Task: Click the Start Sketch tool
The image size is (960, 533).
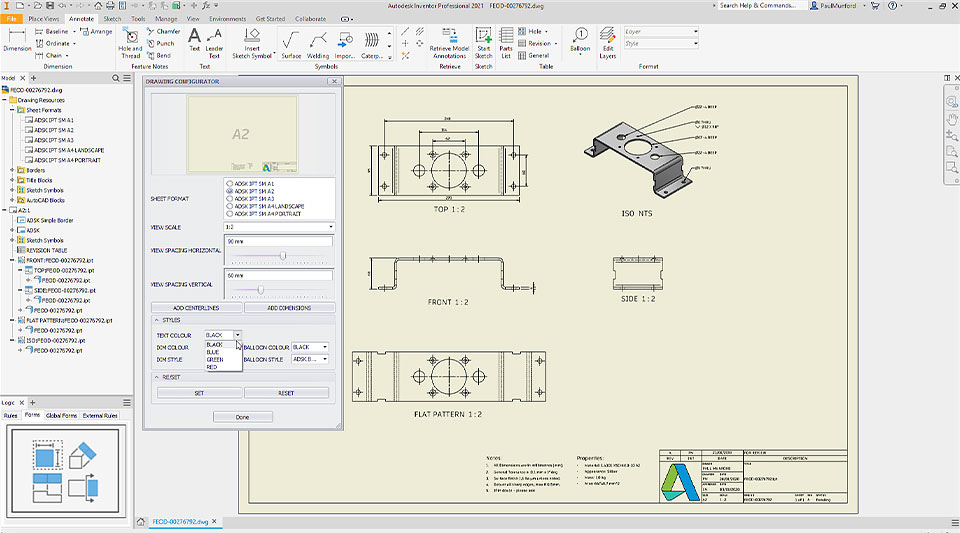Action: pyautogui.click(x=483, y=43)
